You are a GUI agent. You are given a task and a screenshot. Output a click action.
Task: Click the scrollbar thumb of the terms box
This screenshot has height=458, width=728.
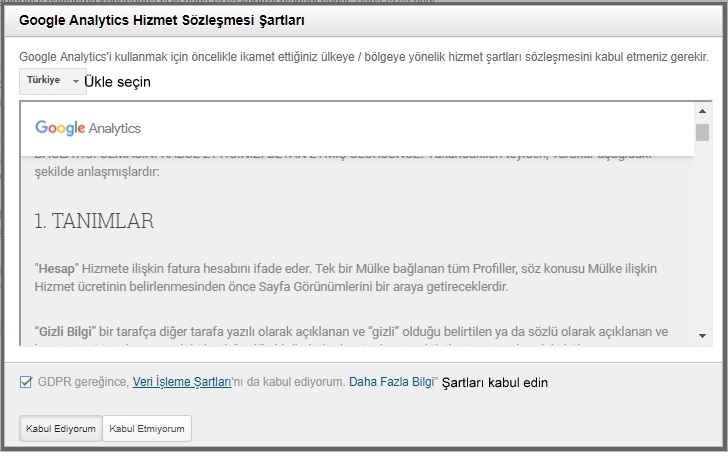pyautogui.click(x=702, y=132)
